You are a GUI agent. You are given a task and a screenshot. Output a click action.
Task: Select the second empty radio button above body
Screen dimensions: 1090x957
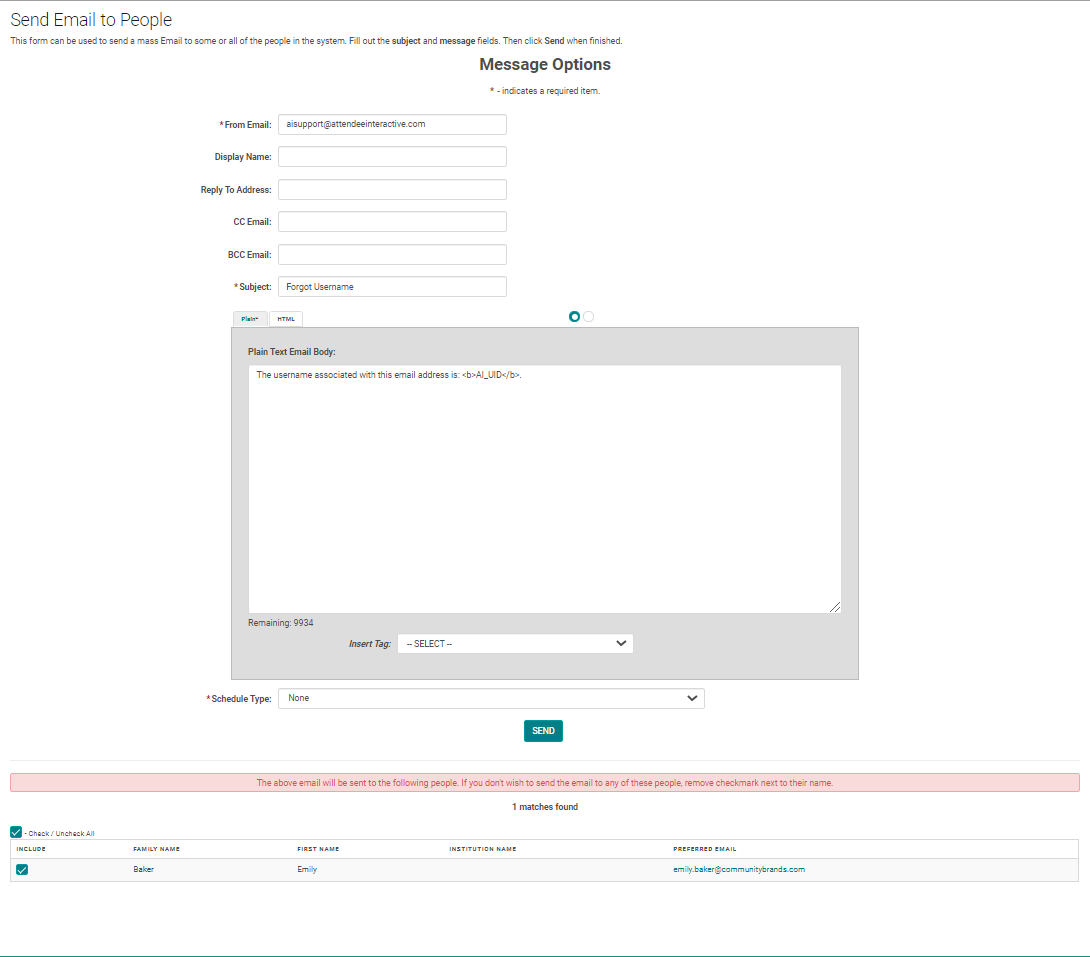click(x=588, y=317)
